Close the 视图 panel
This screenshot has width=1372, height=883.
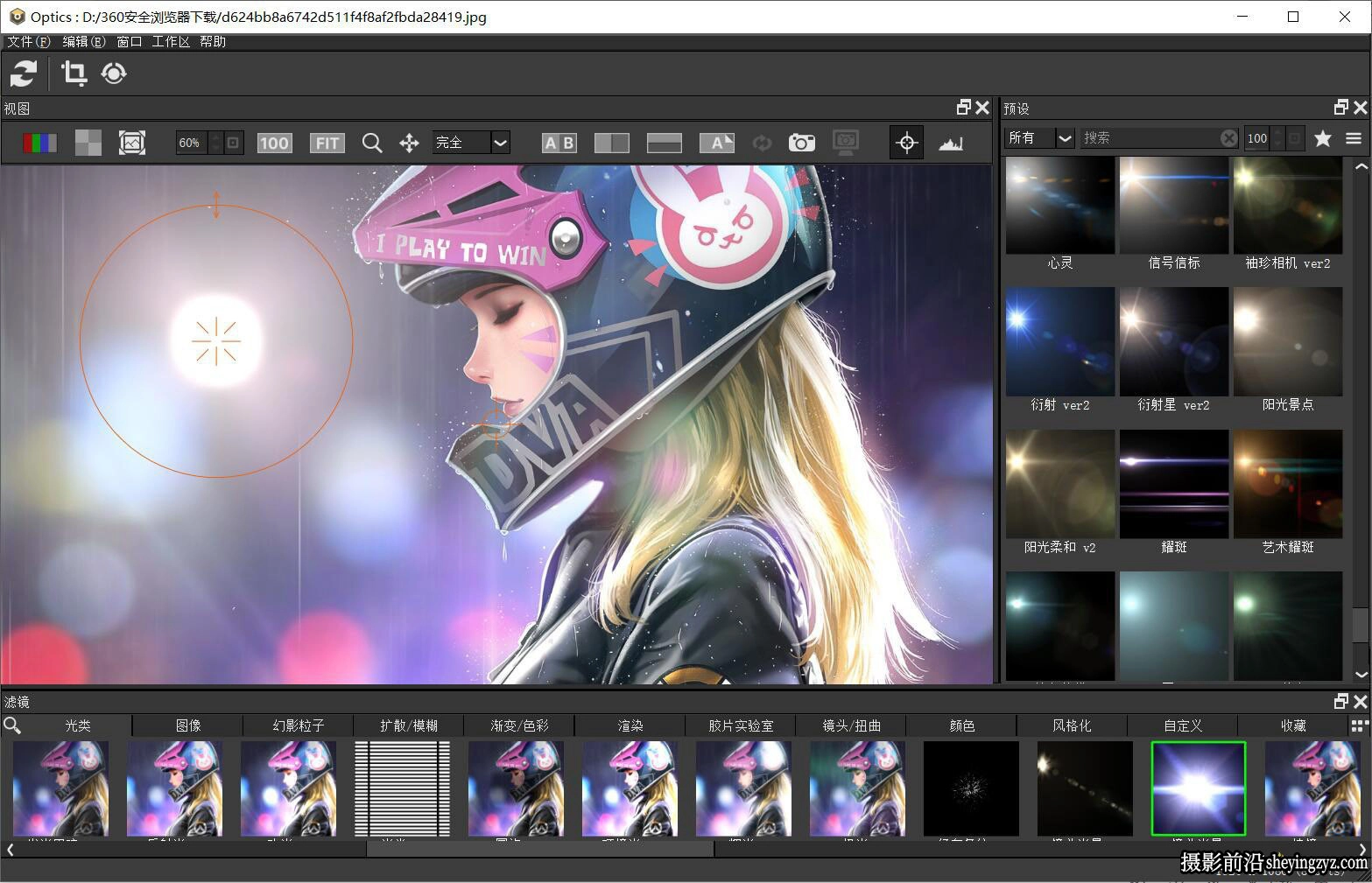click(982, 107)
